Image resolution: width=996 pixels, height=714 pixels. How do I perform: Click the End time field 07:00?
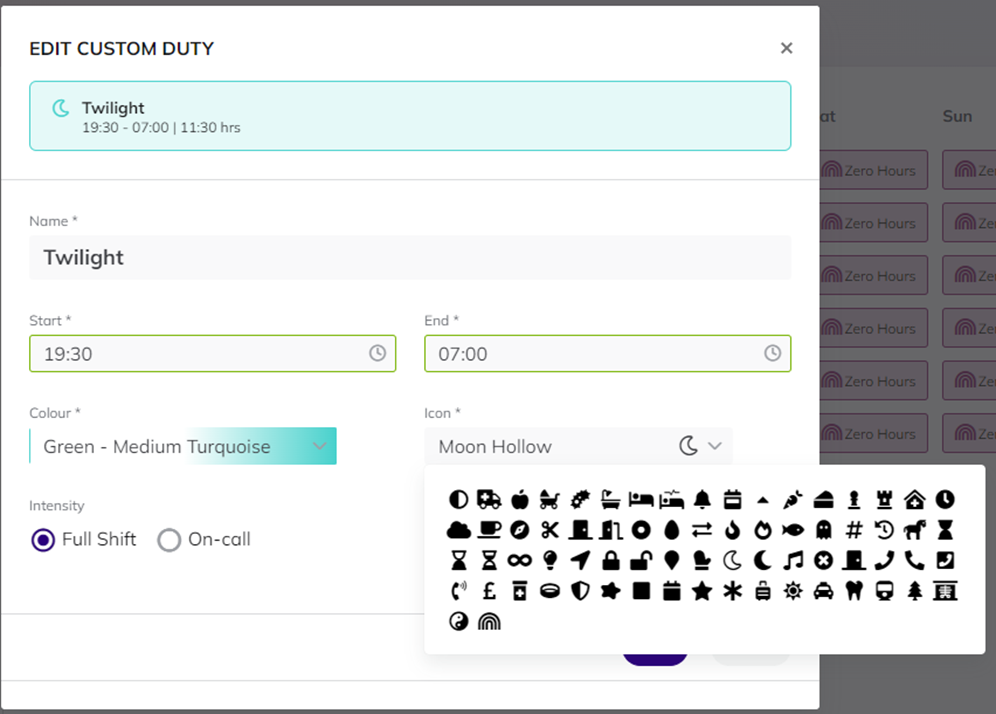coord(607,353)
